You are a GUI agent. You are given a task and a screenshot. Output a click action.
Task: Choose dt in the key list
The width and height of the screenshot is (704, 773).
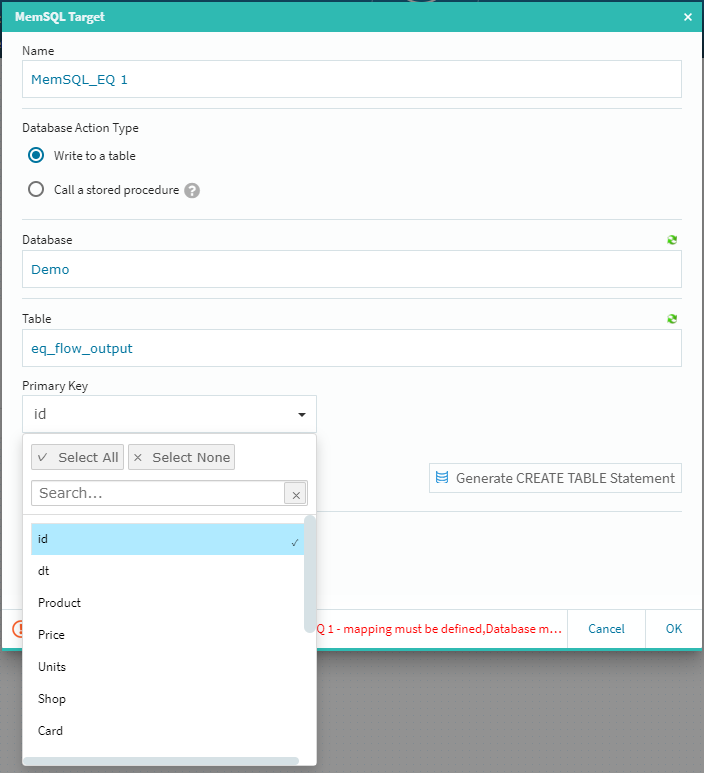(x=167, y=571)
